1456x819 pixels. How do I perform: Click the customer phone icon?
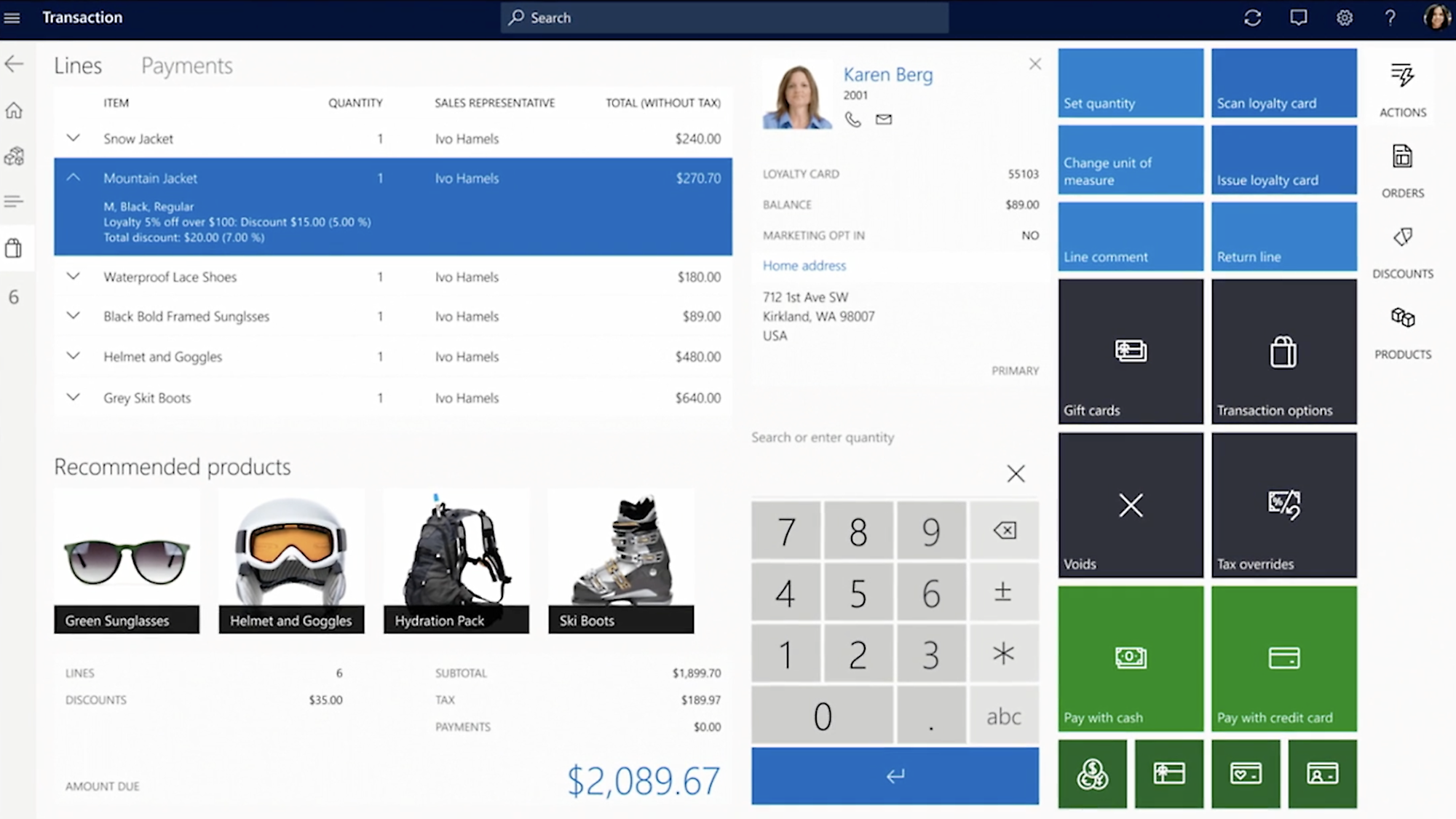pos(852,119)
